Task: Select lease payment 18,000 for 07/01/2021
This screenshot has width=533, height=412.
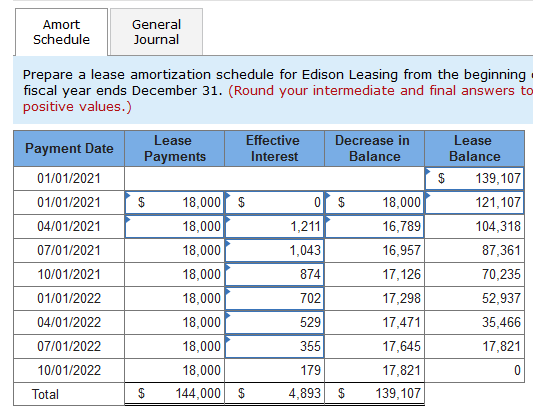Action: (x=174, y=251)
